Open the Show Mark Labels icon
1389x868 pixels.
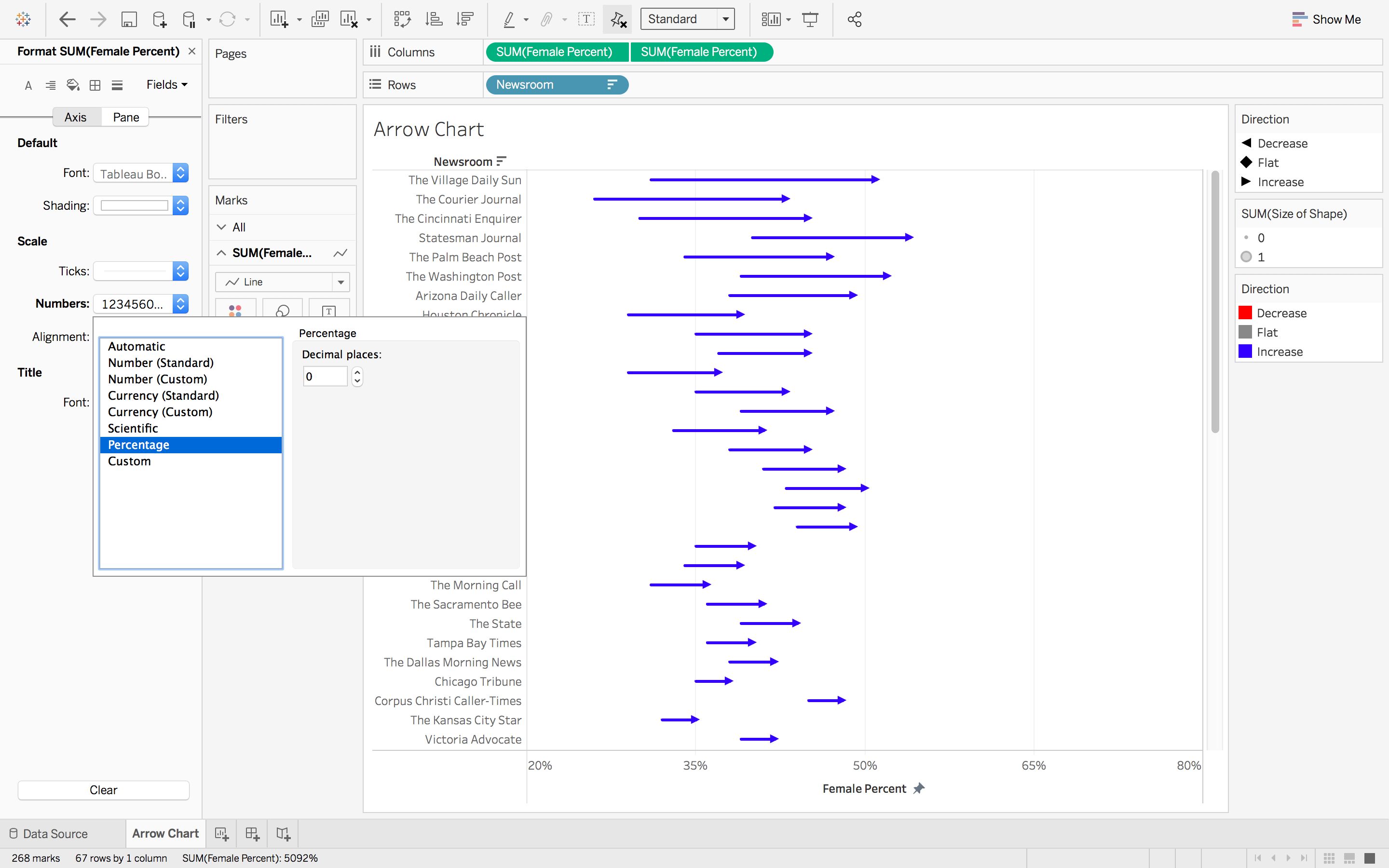click(586, 19)
